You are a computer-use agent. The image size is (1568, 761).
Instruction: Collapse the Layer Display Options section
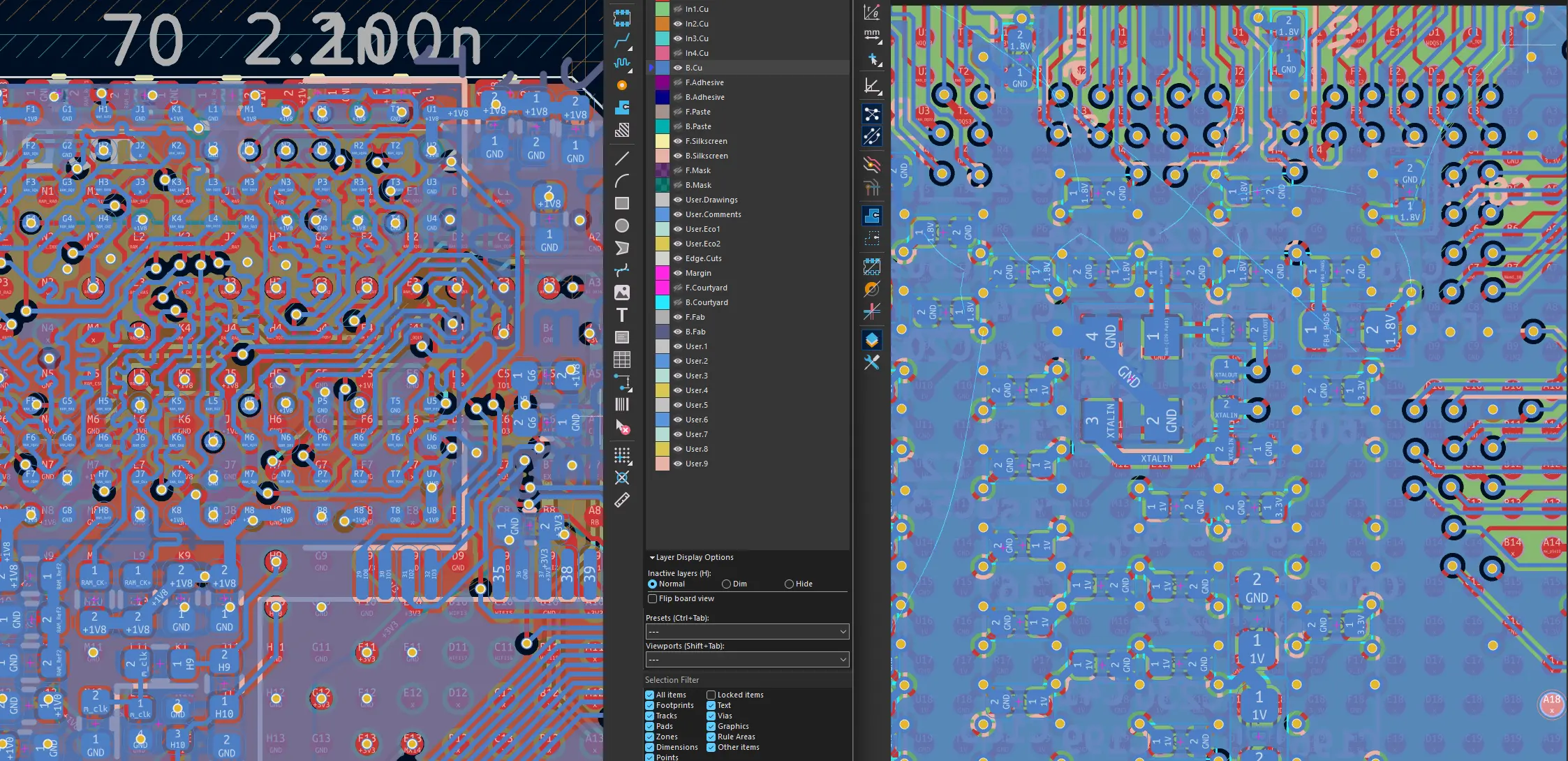691,558
